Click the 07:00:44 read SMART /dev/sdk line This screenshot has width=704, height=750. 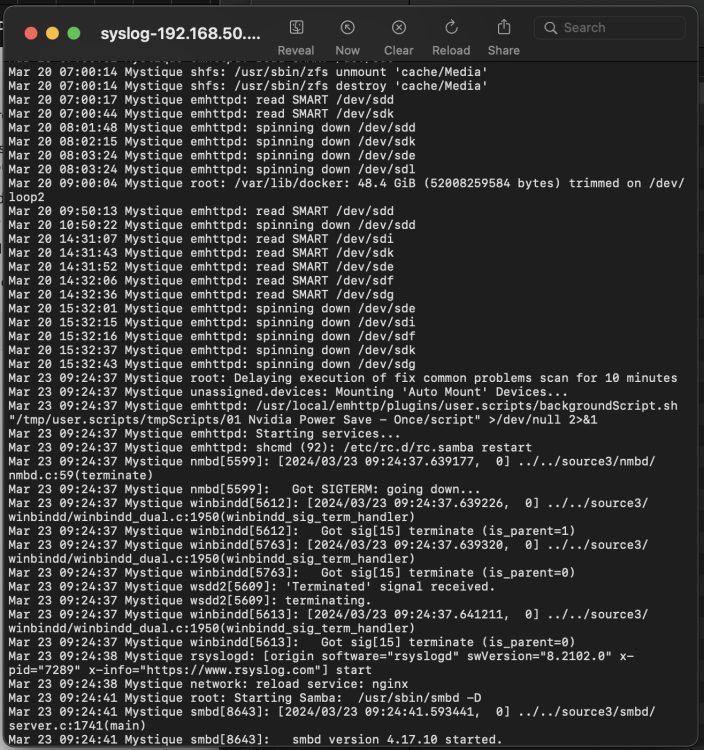coord(201,114)
